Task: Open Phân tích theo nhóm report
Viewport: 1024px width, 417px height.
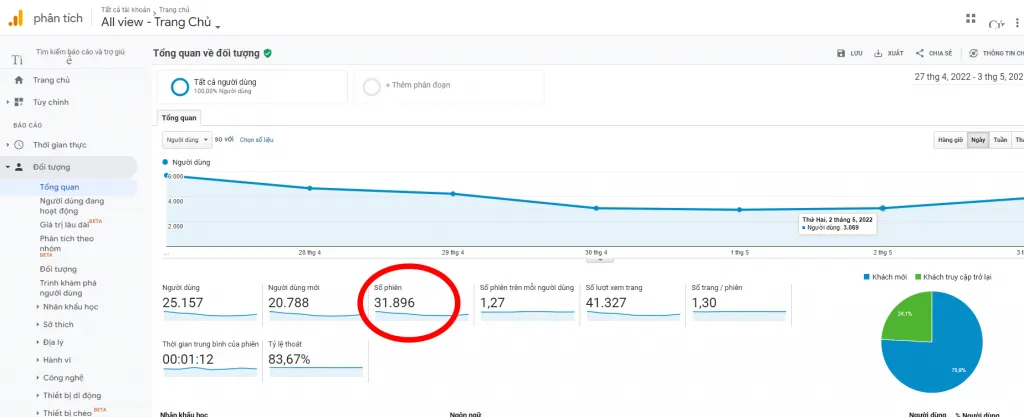Action: 67,243
